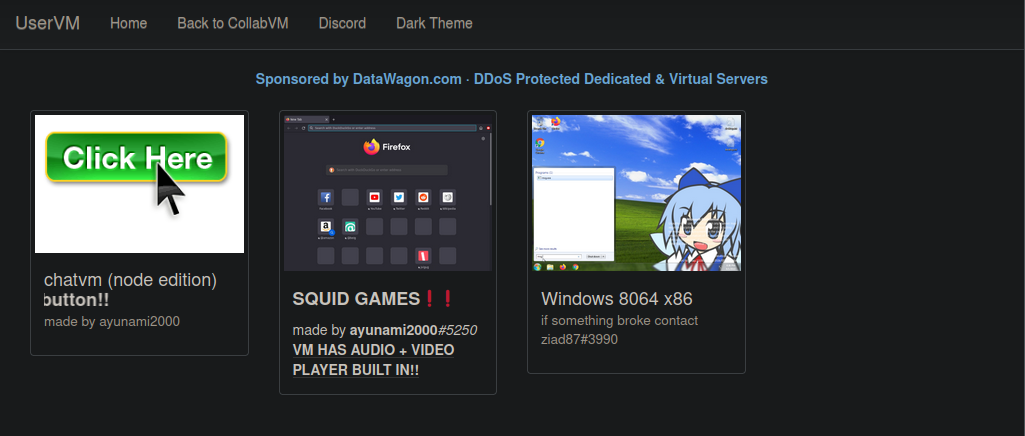Click the Windows Start orb in Windows thumbnail
This screenshot has width=1025, height=436.
point(538,267)
